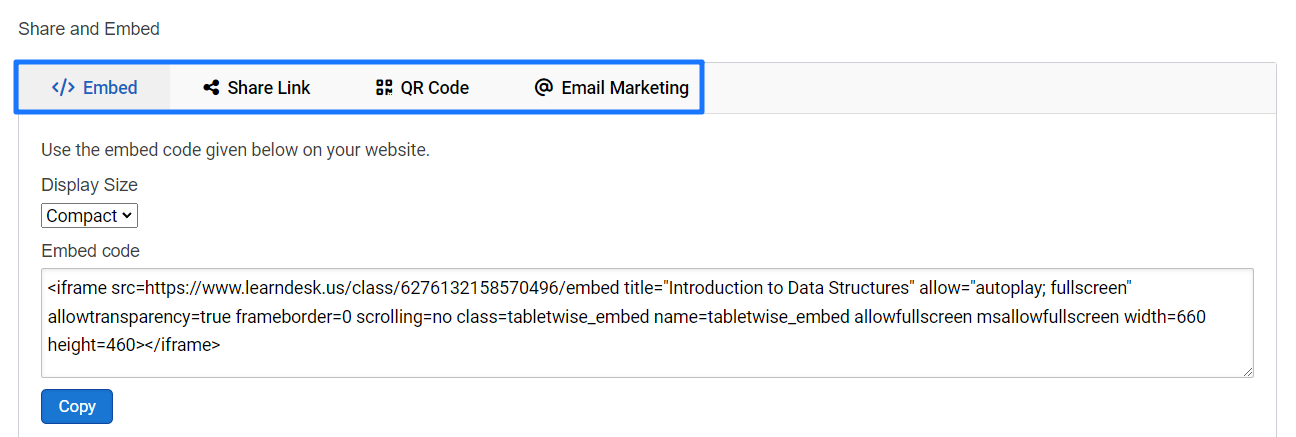This screenshot has height=437, width=1296.
Task: Go to the Email Marketing tab
Action: [x=611, y=88]
